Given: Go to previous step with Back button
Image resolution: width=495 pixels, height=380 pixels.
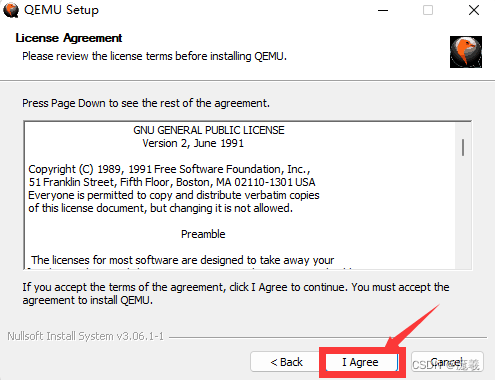Looking at the screenshot, I should coord(286,362).
